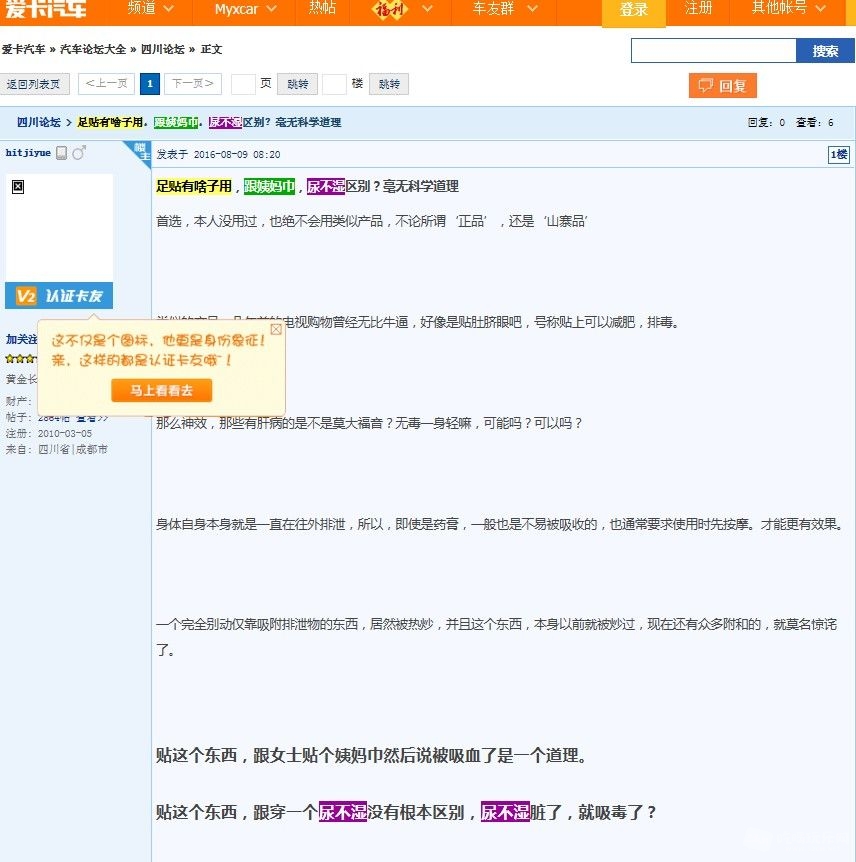The height and width of the screenshot is (862, 856).
Task: Click the 1楼 floor marker
Action: (x=838, y=154)
